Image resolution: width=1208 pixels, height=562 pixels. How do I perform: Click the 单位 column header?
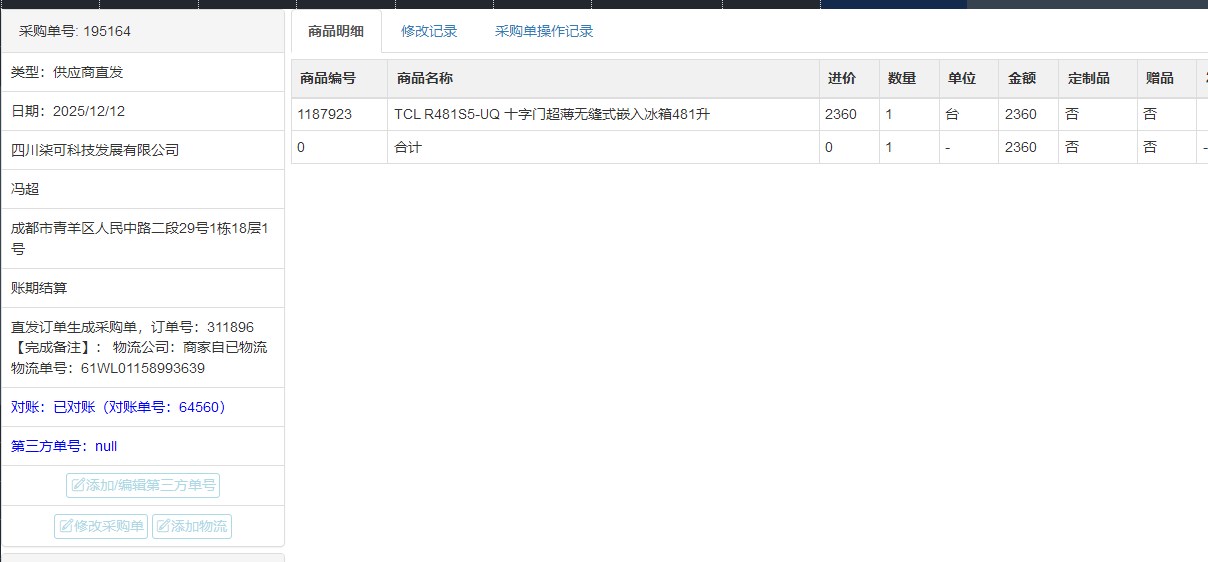(x=961, y=79)
